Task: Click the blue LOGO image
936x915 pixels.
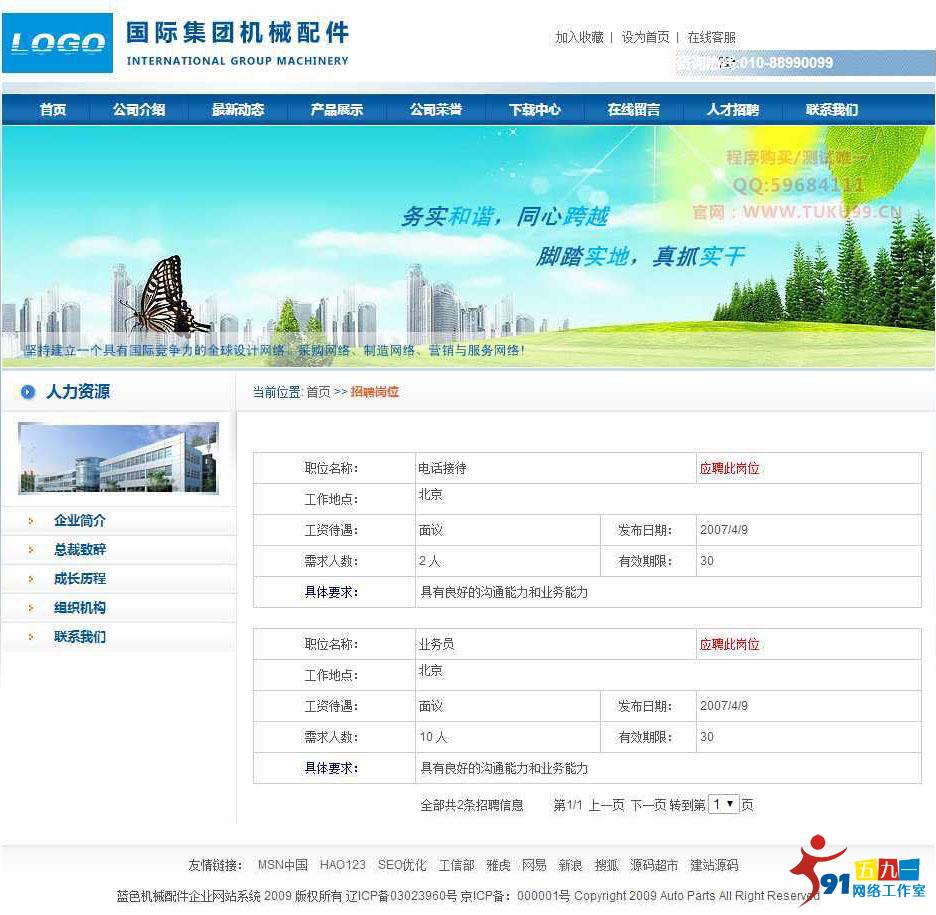Action: pos(58,43)
